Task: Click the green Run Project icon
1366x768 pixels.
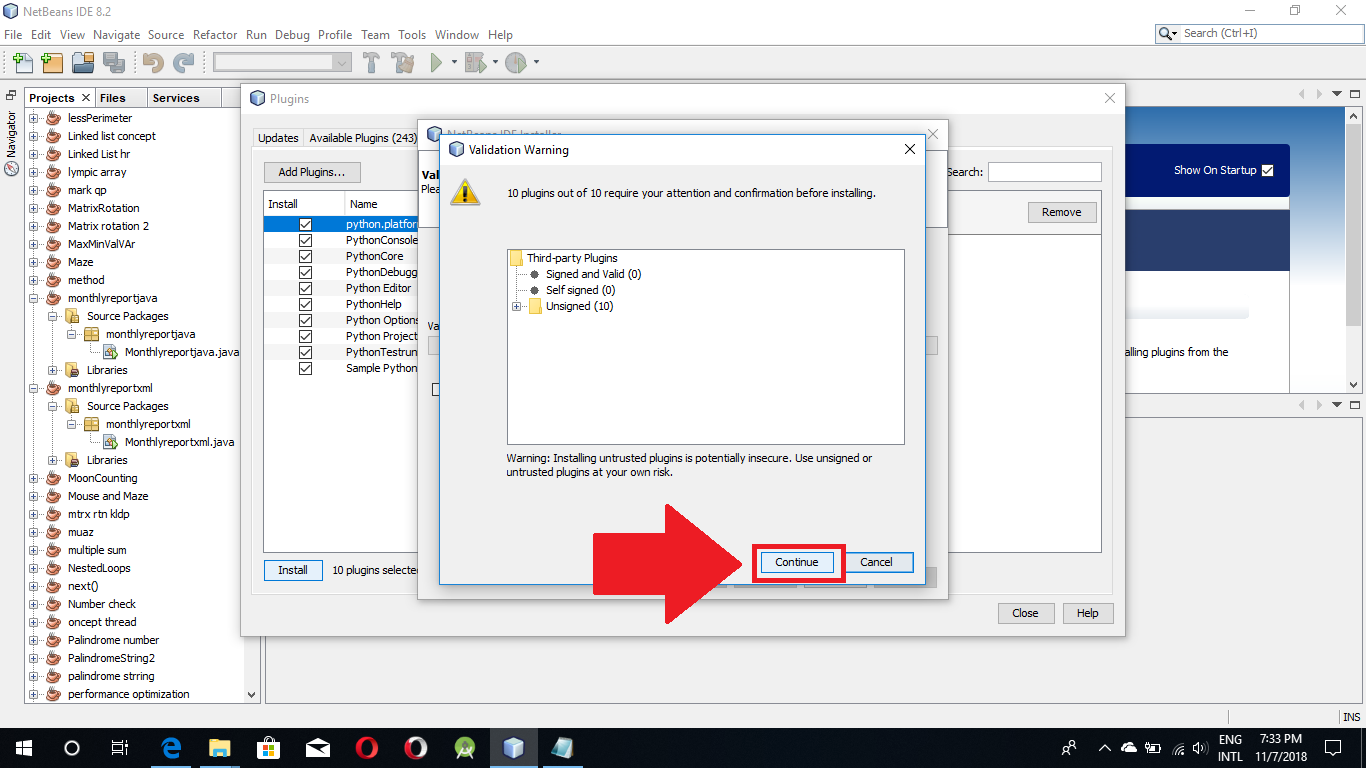Action: pos(436,63)
